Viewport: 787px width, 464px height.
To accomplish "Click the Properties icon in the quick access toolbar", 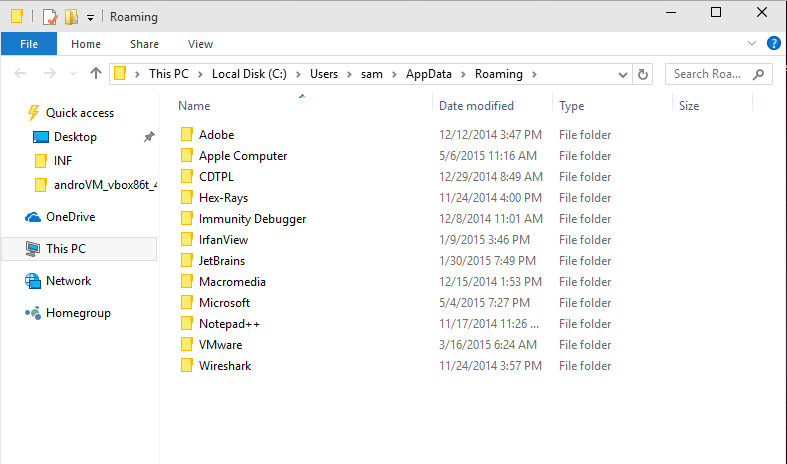I will [50, 17].
